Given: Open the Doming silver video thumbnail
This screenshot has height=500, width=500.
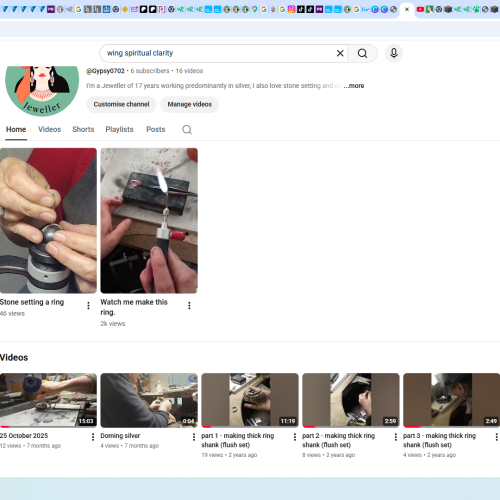Looking at the screenshot, I should pyautogui.click(x=149, y=400).
